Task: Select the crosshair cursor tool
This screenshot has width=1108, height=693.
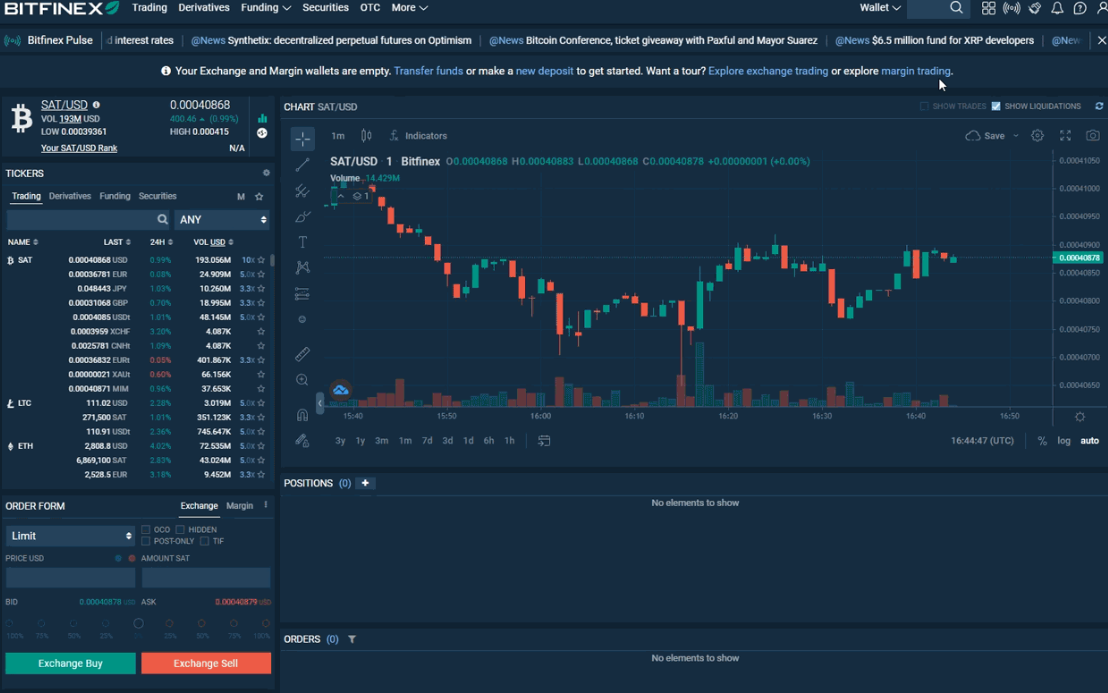Action: coord(302,139)
